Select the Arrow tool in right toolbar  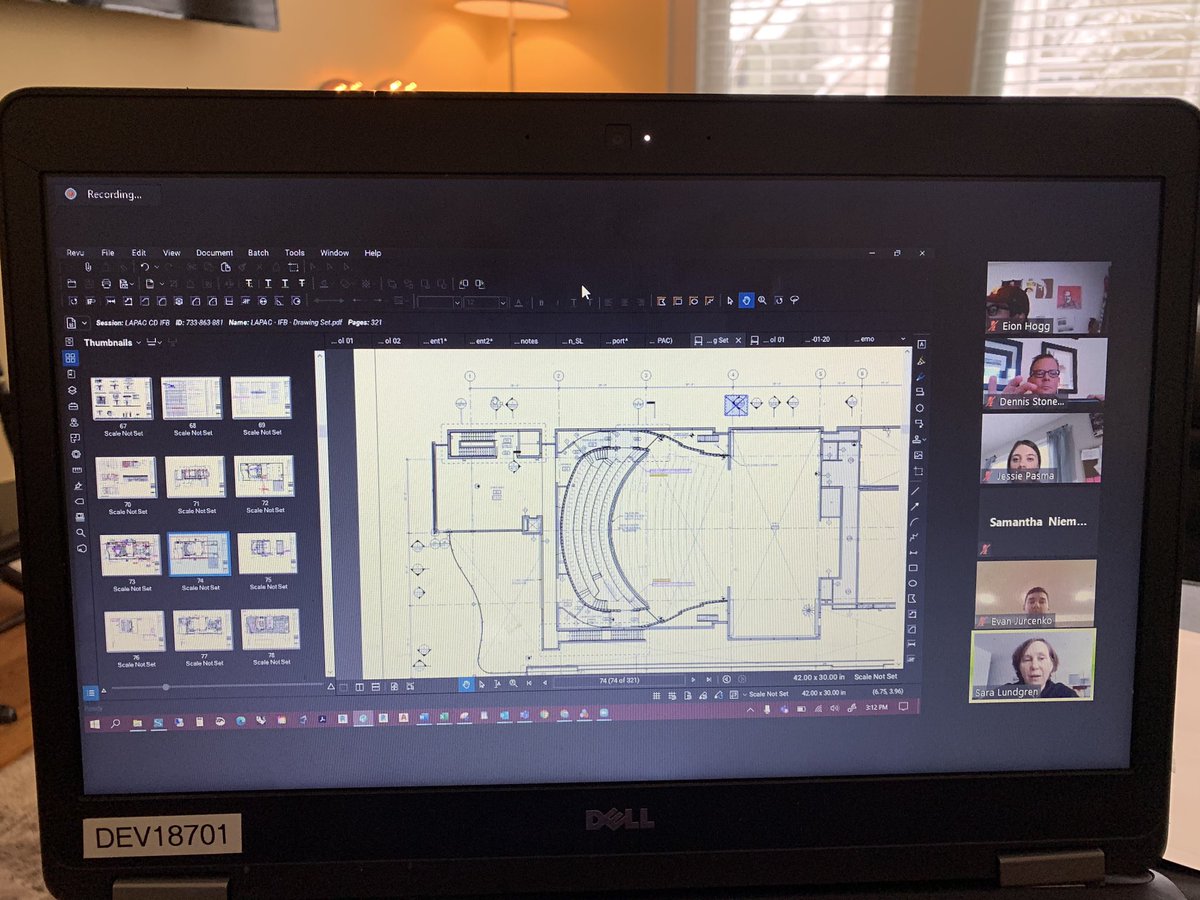pos(916,507)
